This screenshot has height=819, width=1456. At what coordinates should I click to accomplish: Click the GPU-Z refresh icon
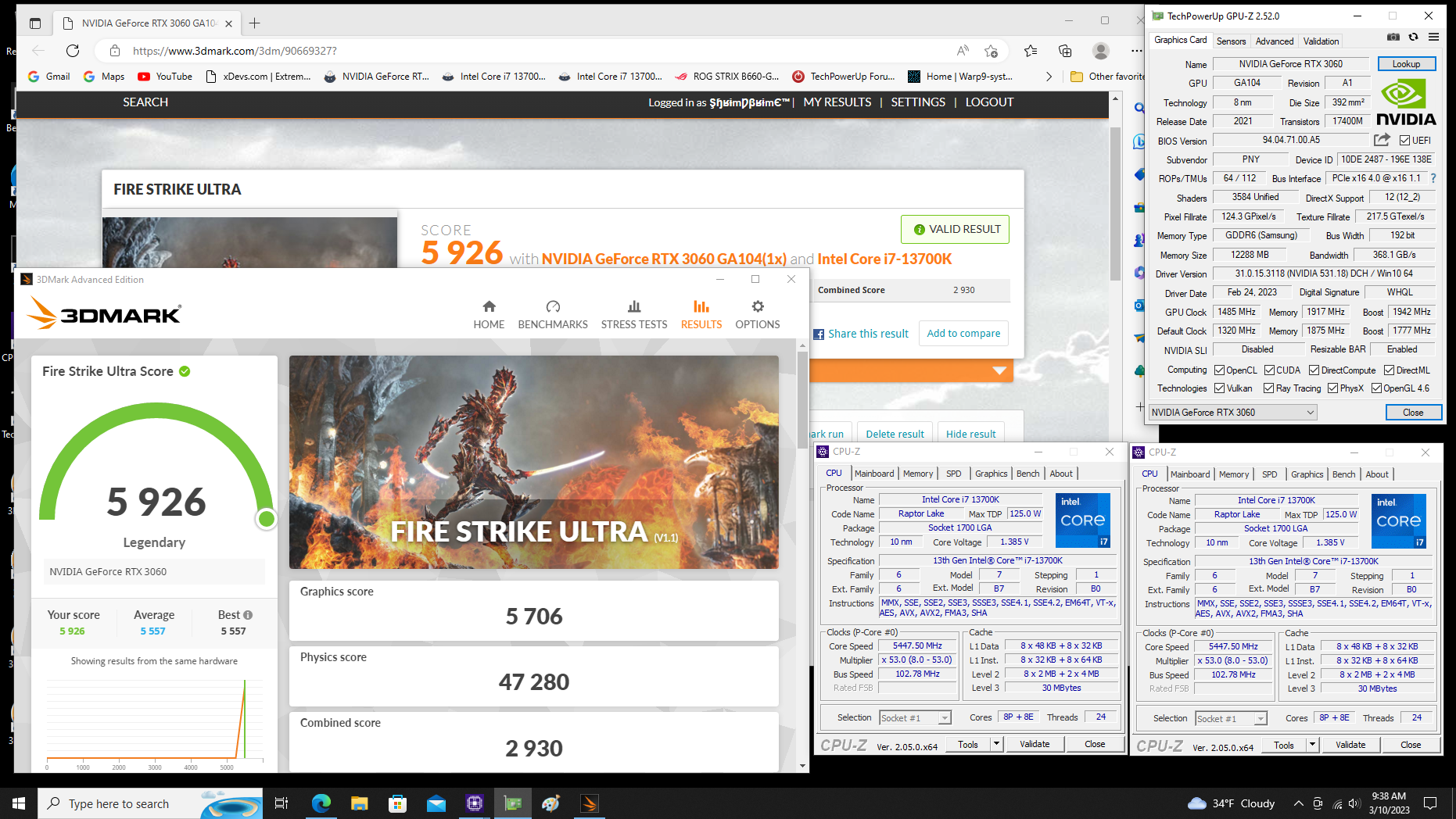(1413, 37)
